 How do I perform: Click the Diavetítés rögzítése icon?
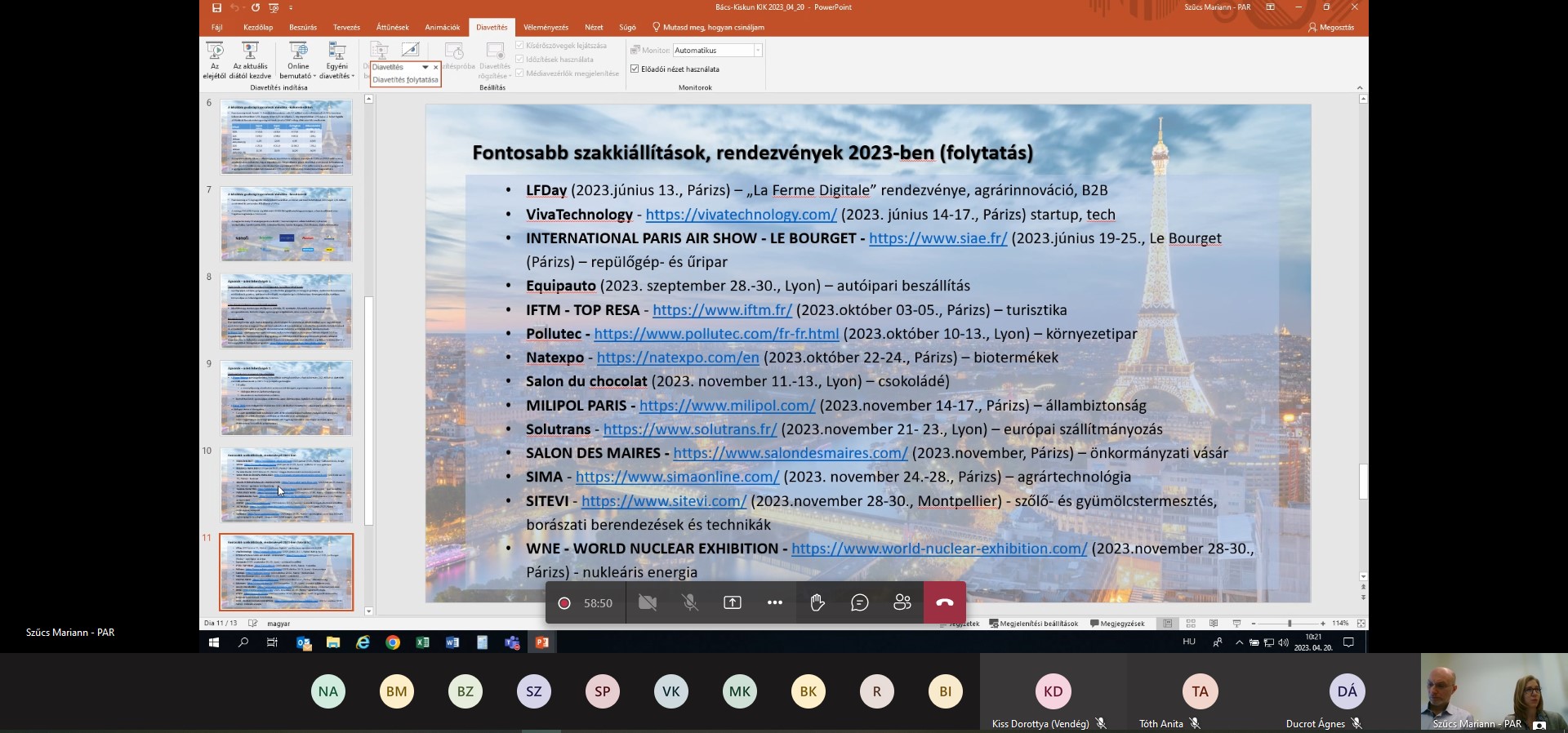point(495,51)
